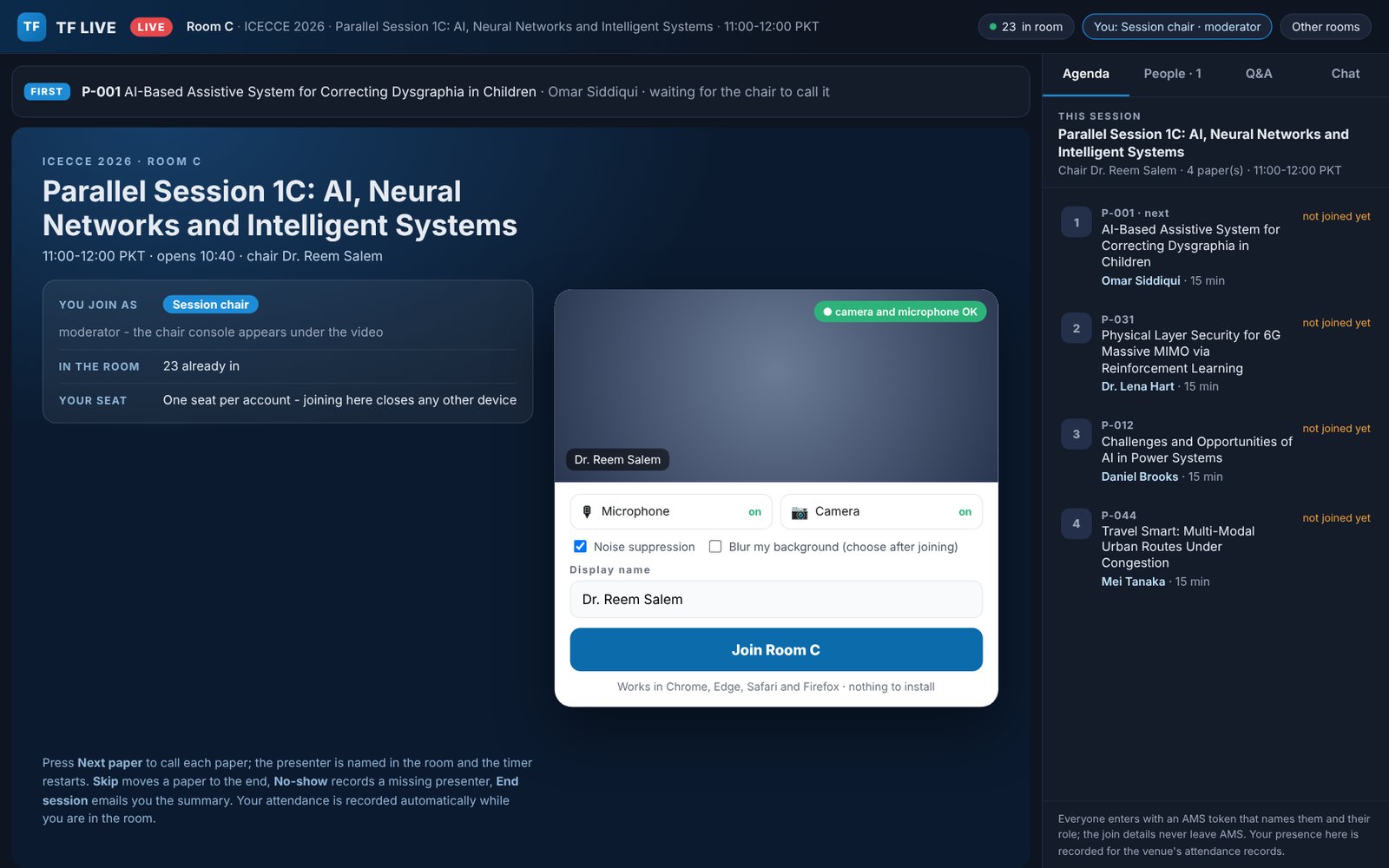Toggle the Microphone on/off control
The width and height of the screenshot is (1389, 868).
point(671,512)
